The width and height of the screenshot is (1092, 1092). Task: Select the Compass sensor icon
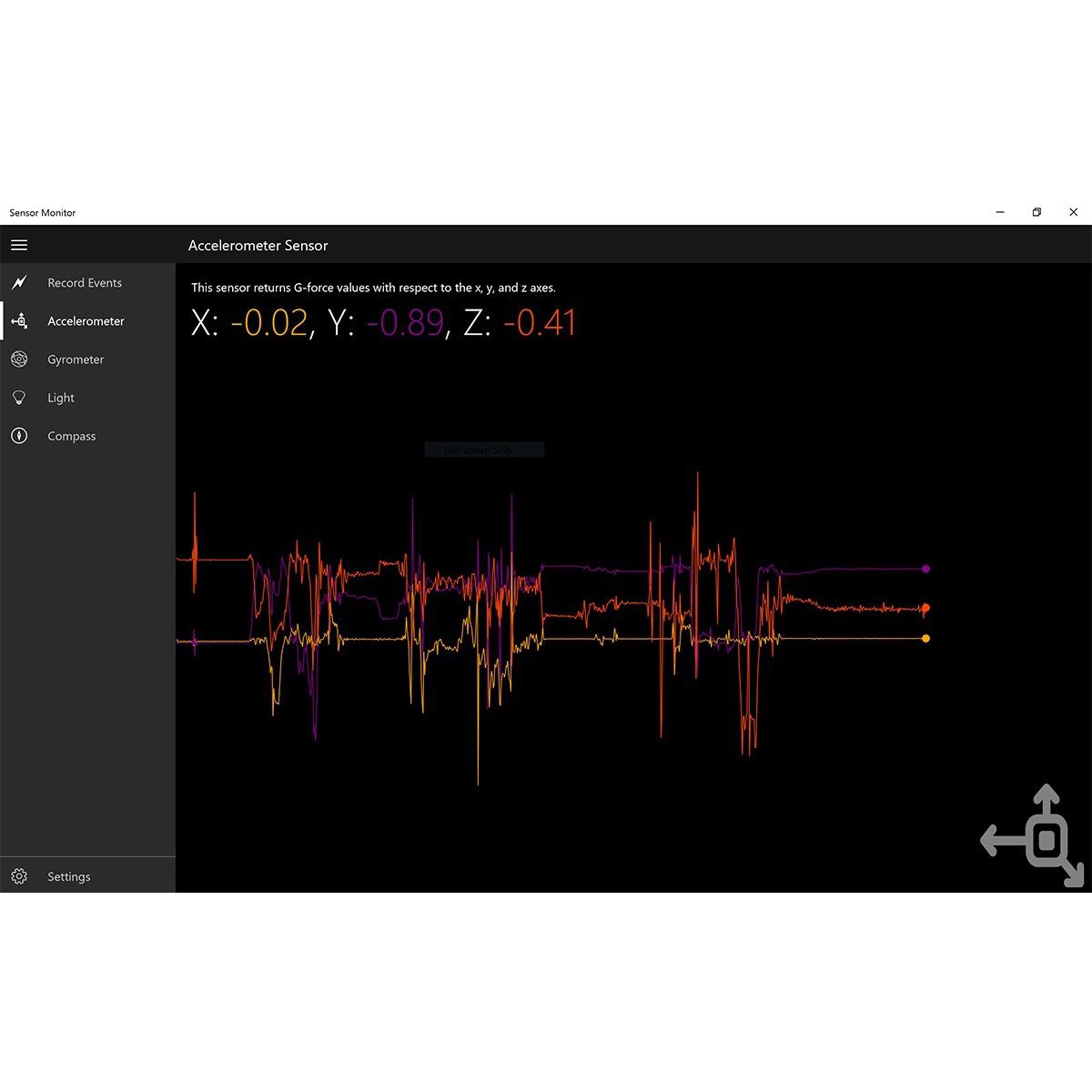19,436
